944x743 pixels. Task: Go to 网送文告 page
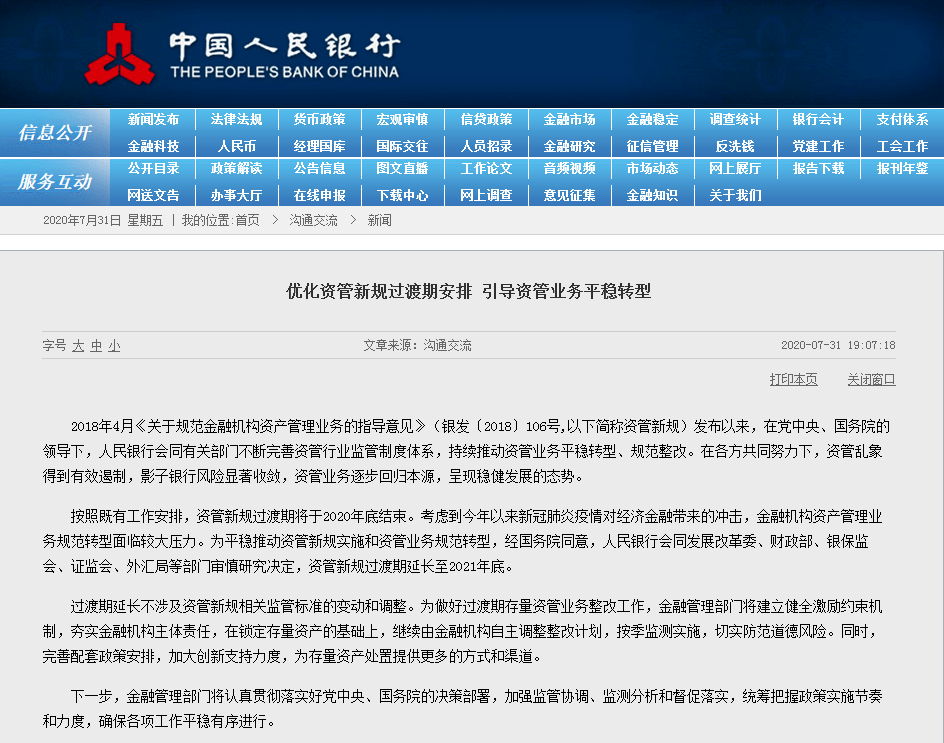coord(154,195)
